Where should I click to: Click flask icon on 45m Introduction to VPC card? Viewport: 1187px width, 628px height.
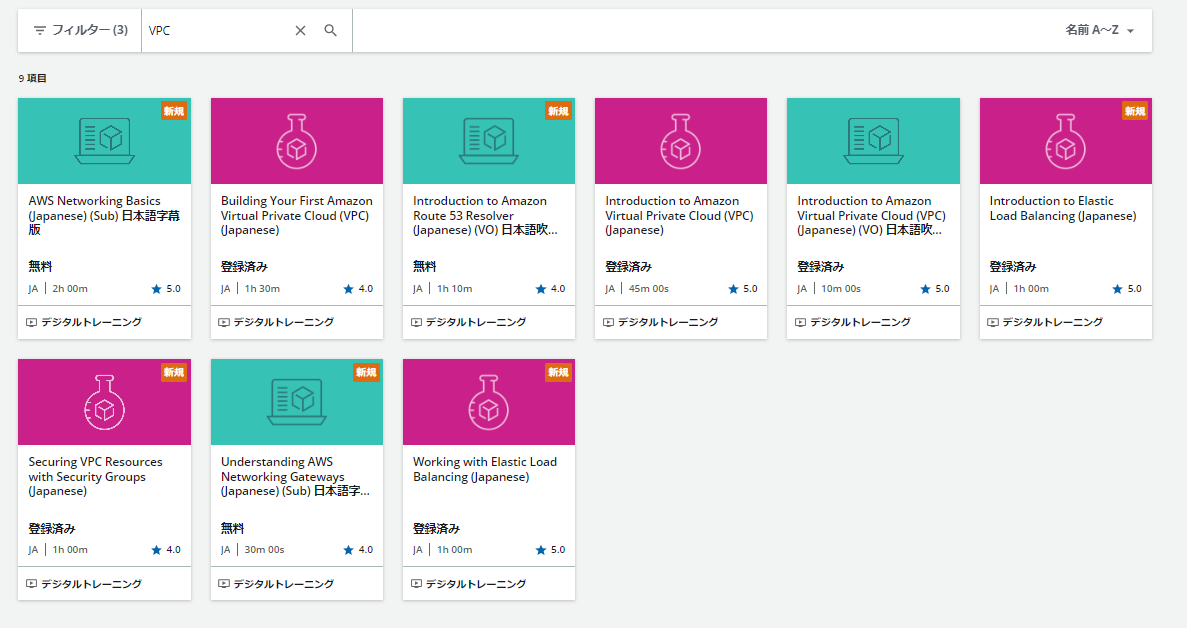coord(681,141)
